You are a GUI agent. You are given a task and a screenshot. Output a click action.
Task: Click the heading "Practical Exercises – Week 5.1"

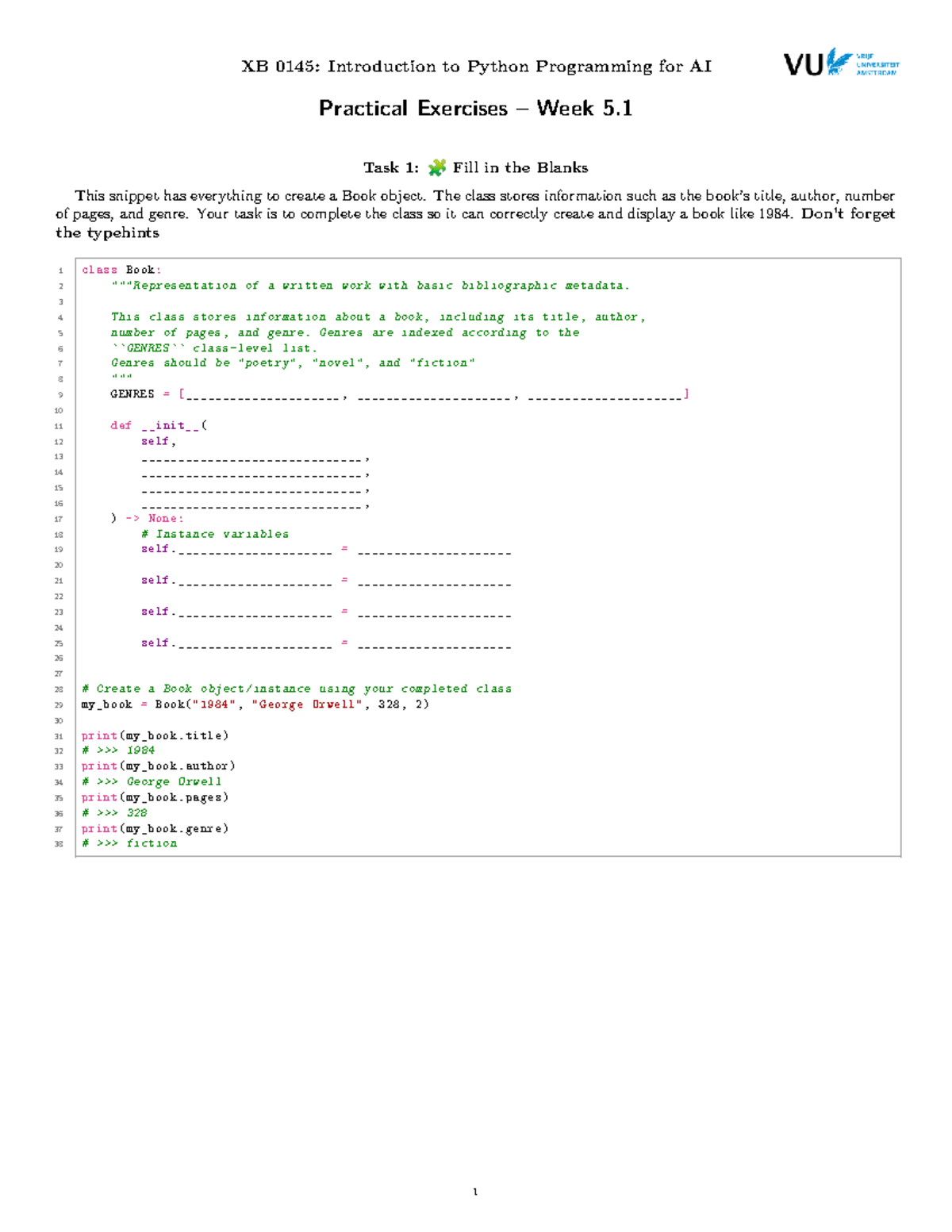coord(475,108)
